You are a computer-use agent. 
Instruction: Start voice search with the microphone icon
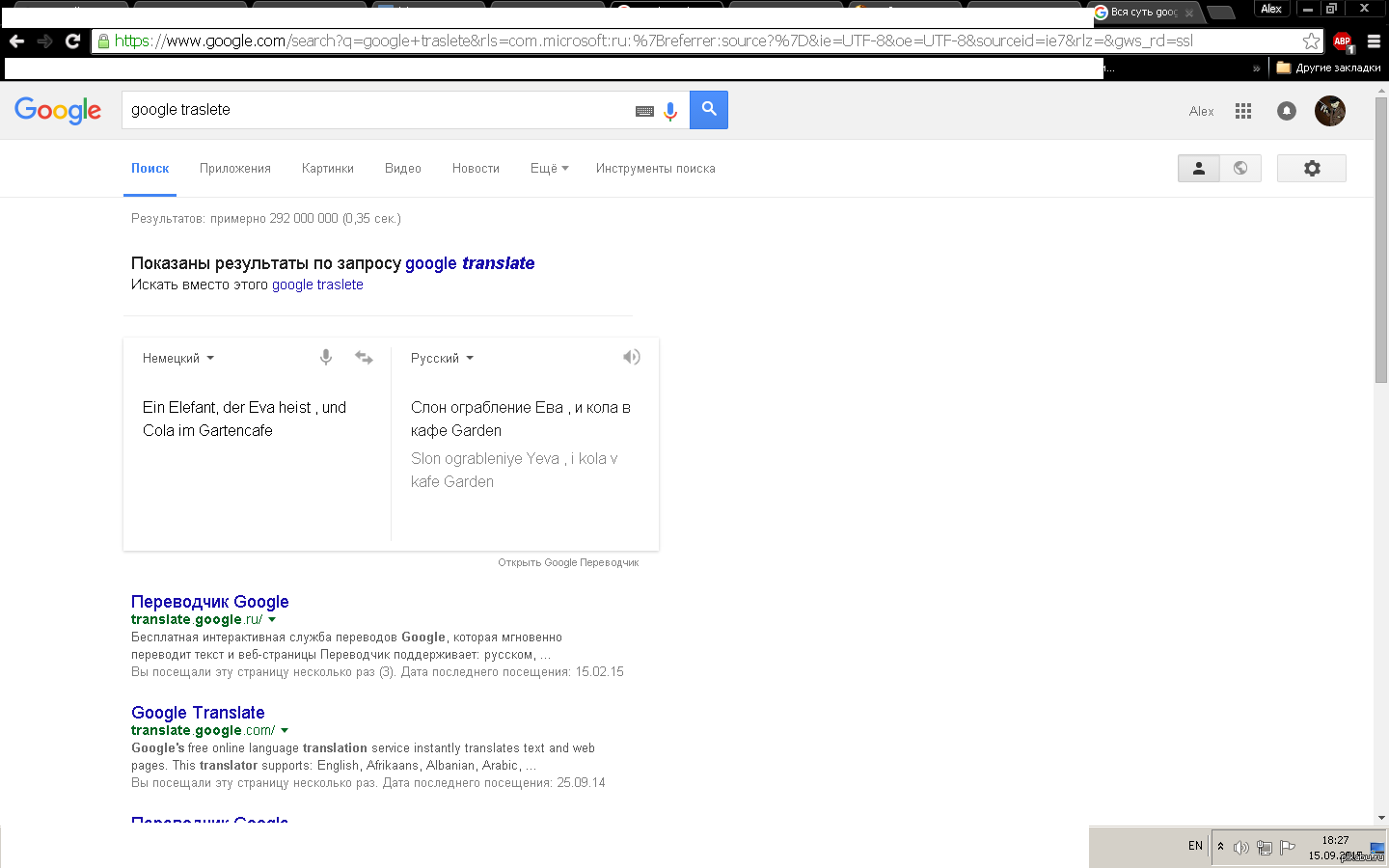tap(670, 111)
